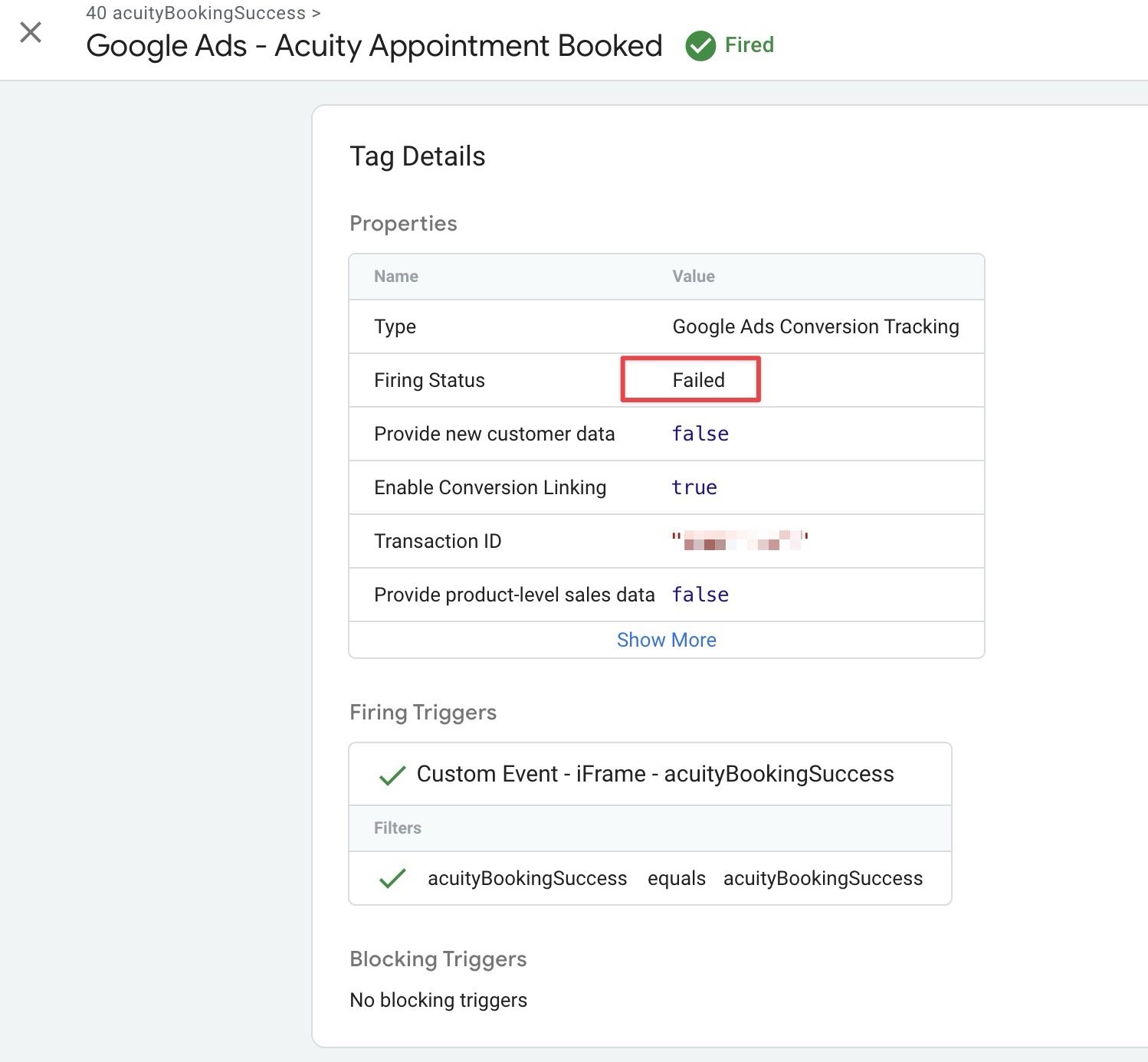This screenshot has width=1148, height=1062.
Task: Click the Firing Status row label
Action: coord(429,380)
